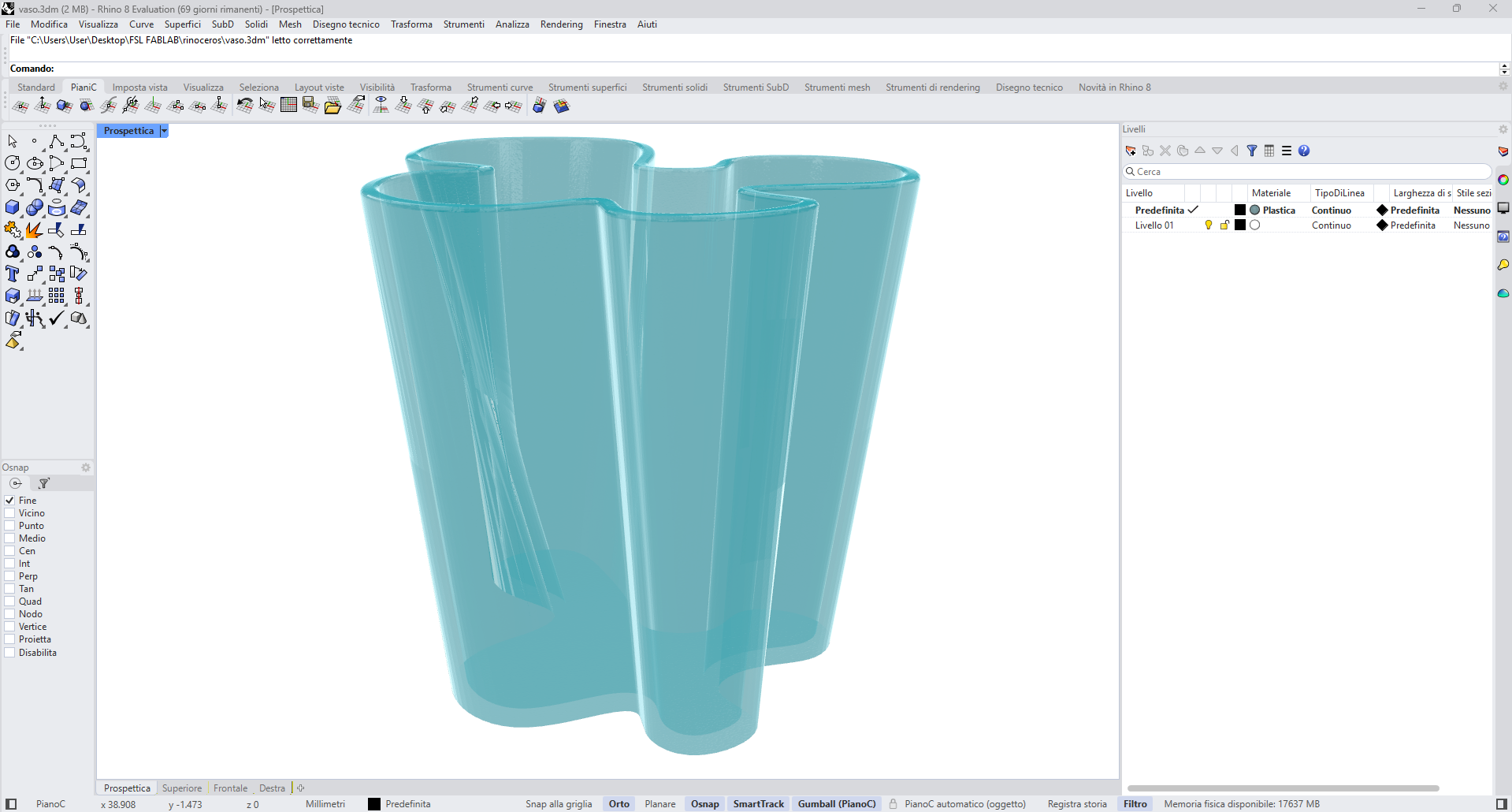Select the sphere creation tool
The height and width of the screenshot is (812, 1512).
(35, 207)
